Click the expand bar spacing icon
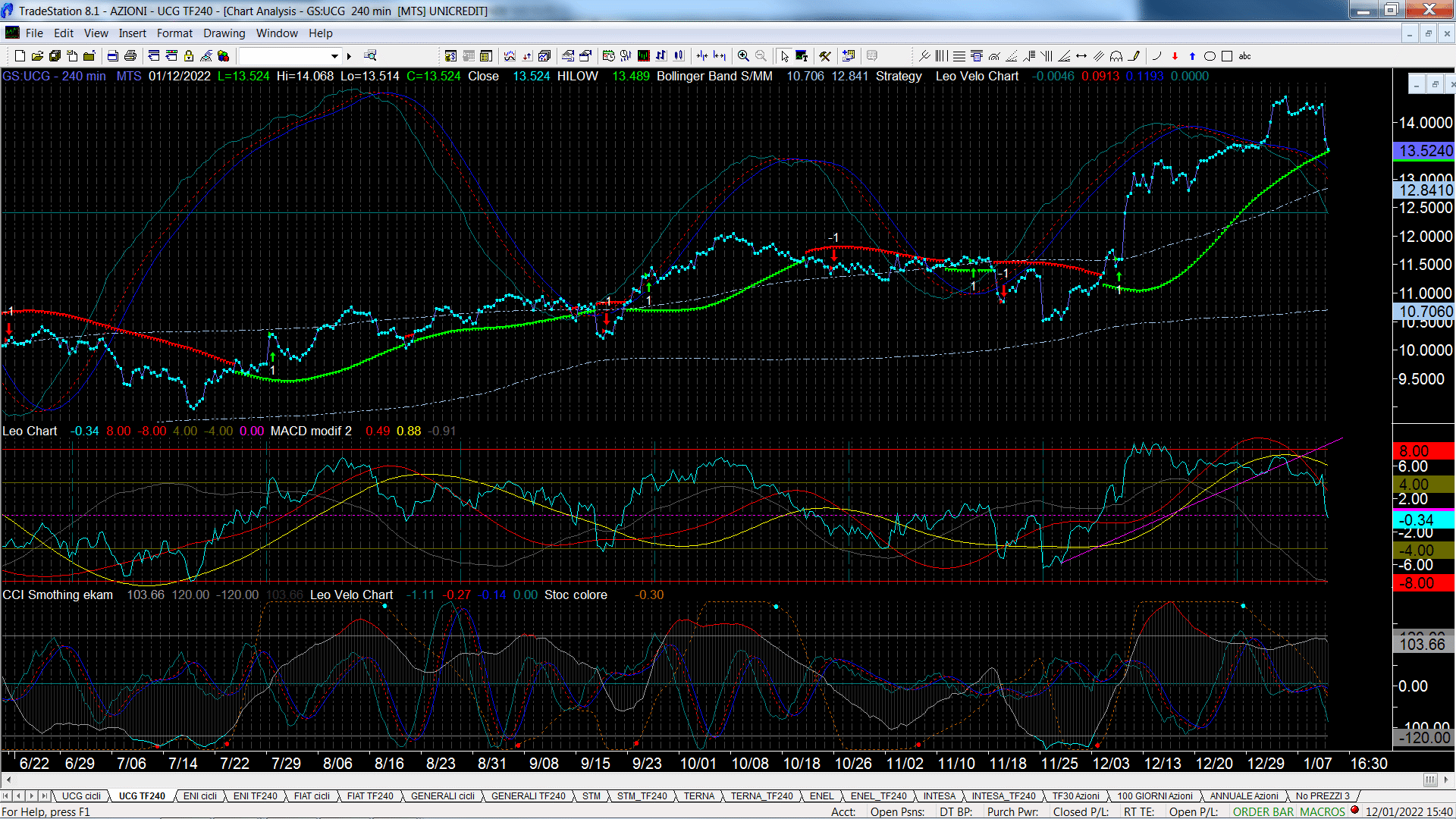The image size is (1456, 819). [719, 55]
